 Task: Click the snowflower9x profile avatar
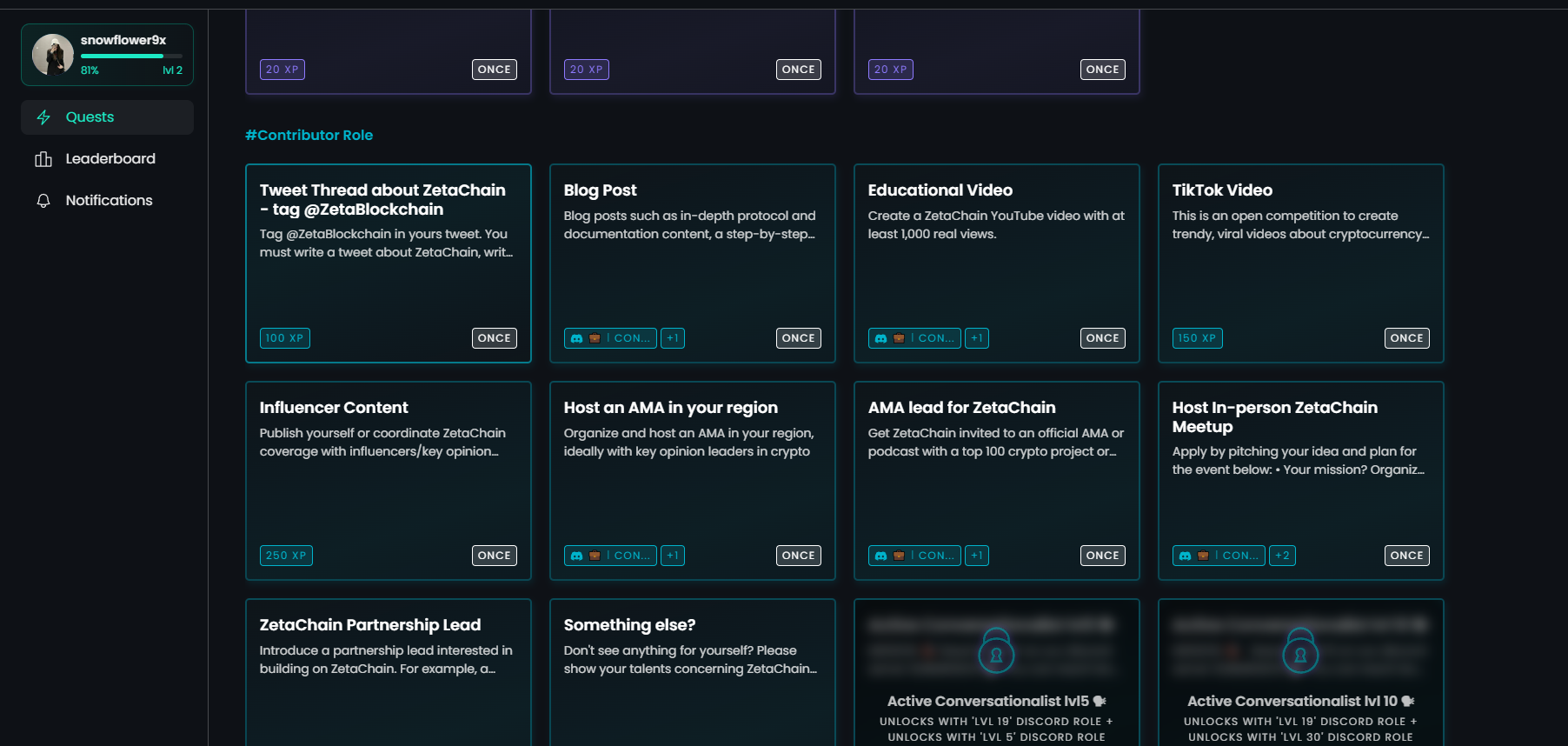point(53,55)
